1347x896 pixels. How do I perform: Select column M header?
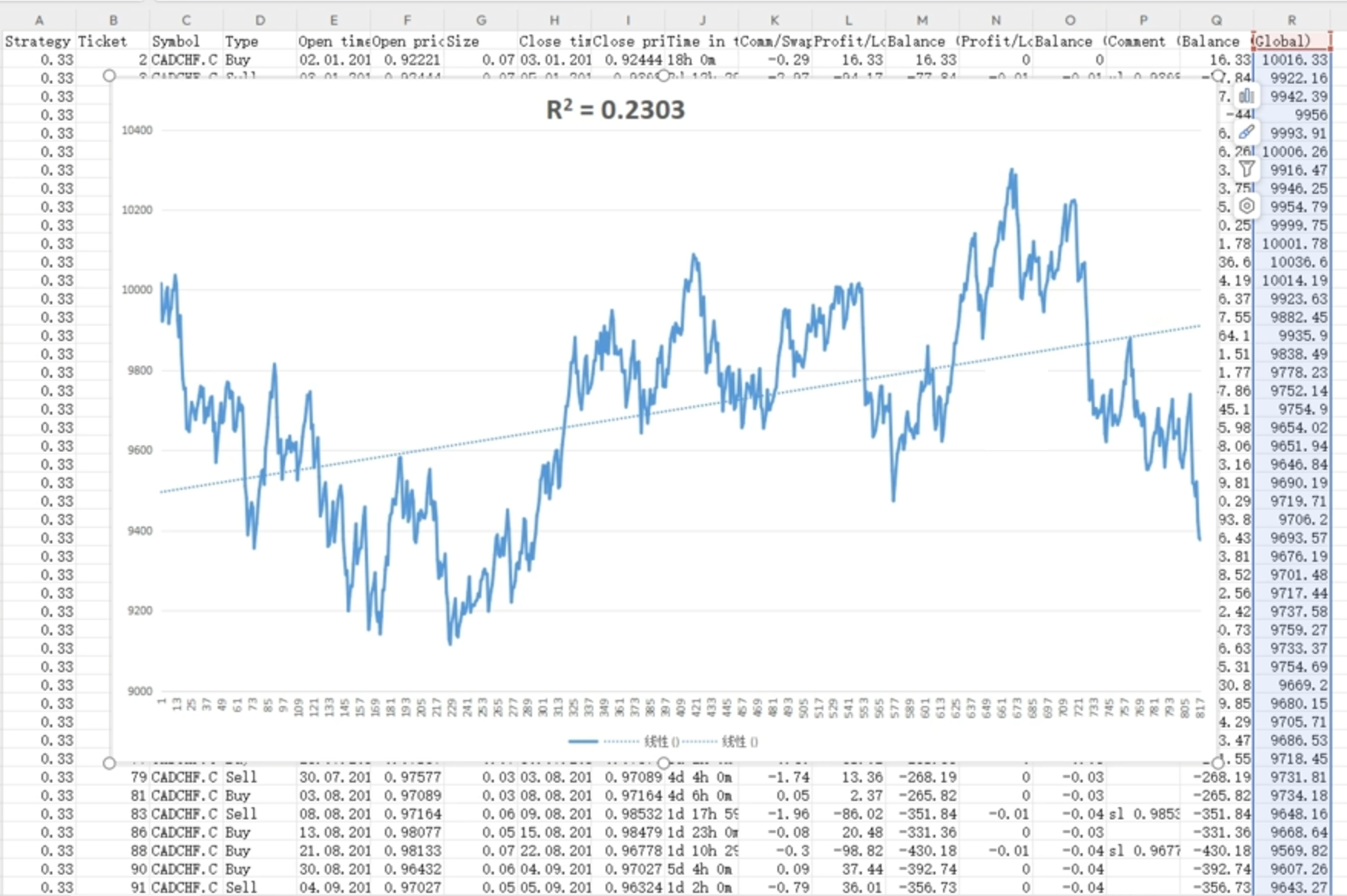coord(922,21)
